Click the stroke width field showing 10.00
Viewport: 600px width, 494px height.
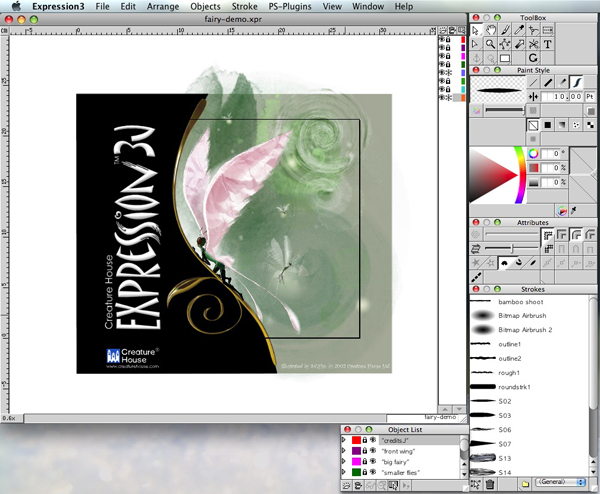[x=562, y=97]
